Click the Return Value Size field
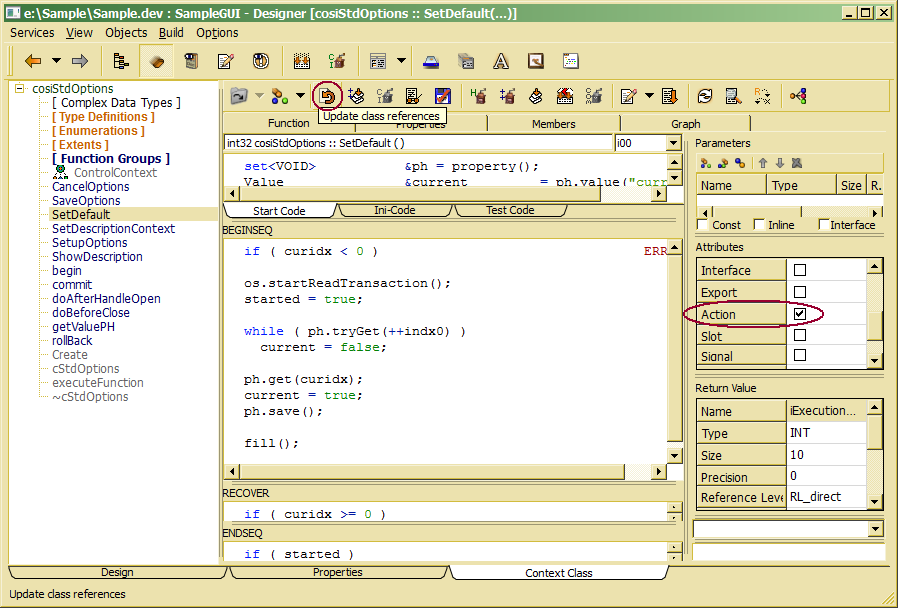Screen dimensions: 898x608 [825, 455]
